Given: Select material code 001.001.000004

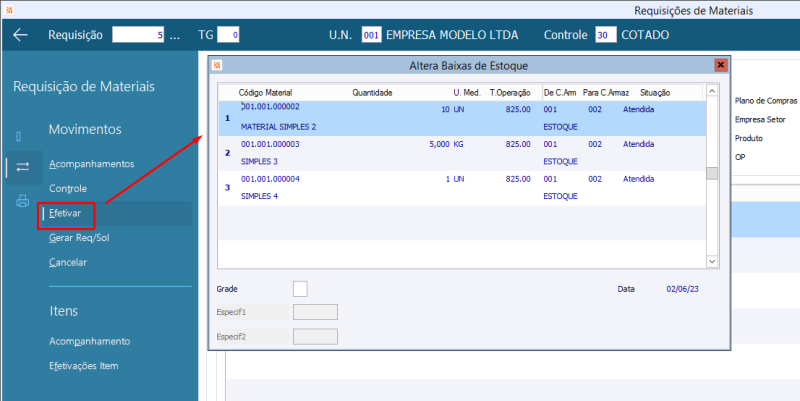Looking at the screenshot, I should (x=270, y=179).
